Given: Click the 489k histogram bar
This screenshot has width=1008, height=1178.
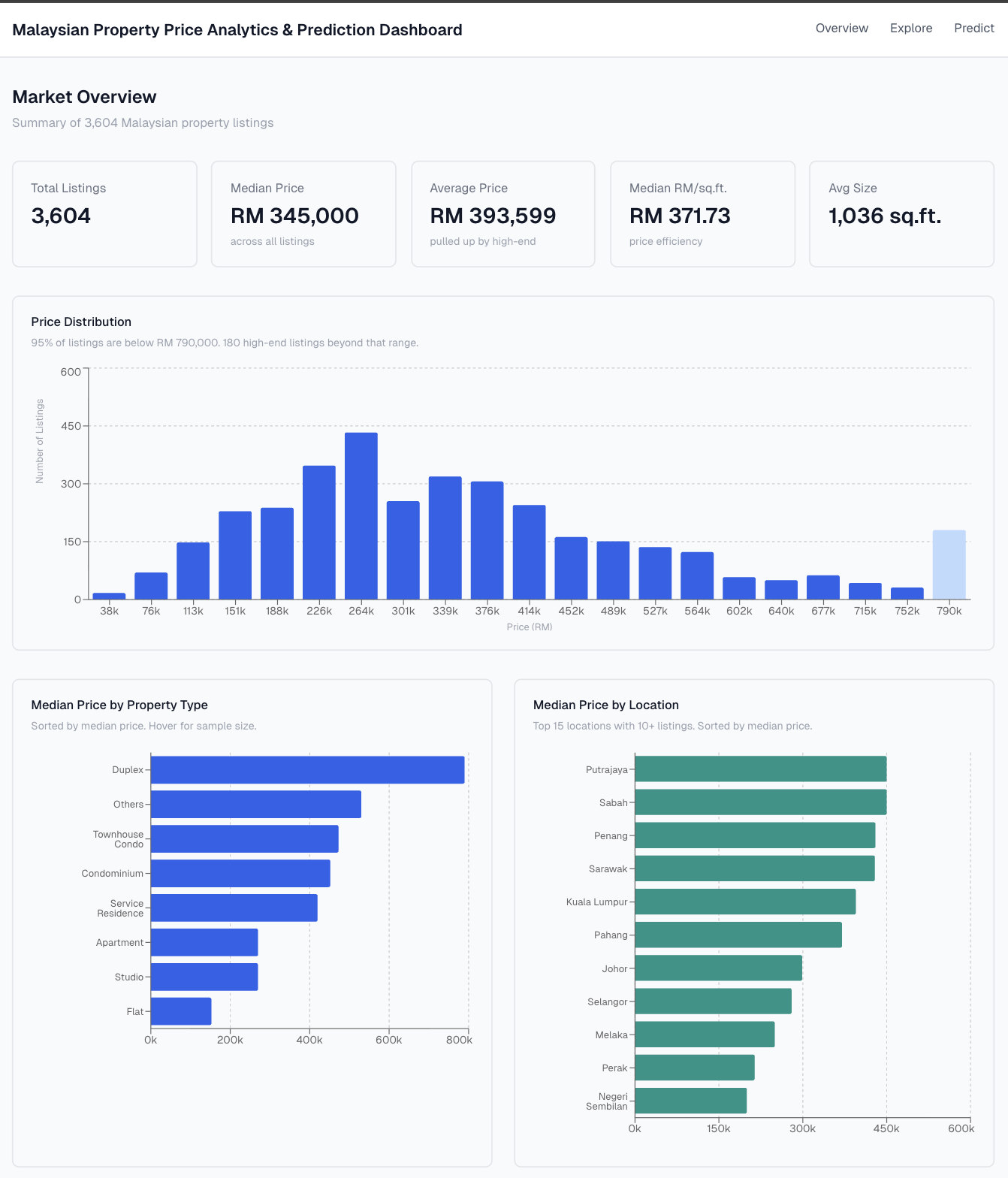Looking at the screenshot, I should click(614, 570).
